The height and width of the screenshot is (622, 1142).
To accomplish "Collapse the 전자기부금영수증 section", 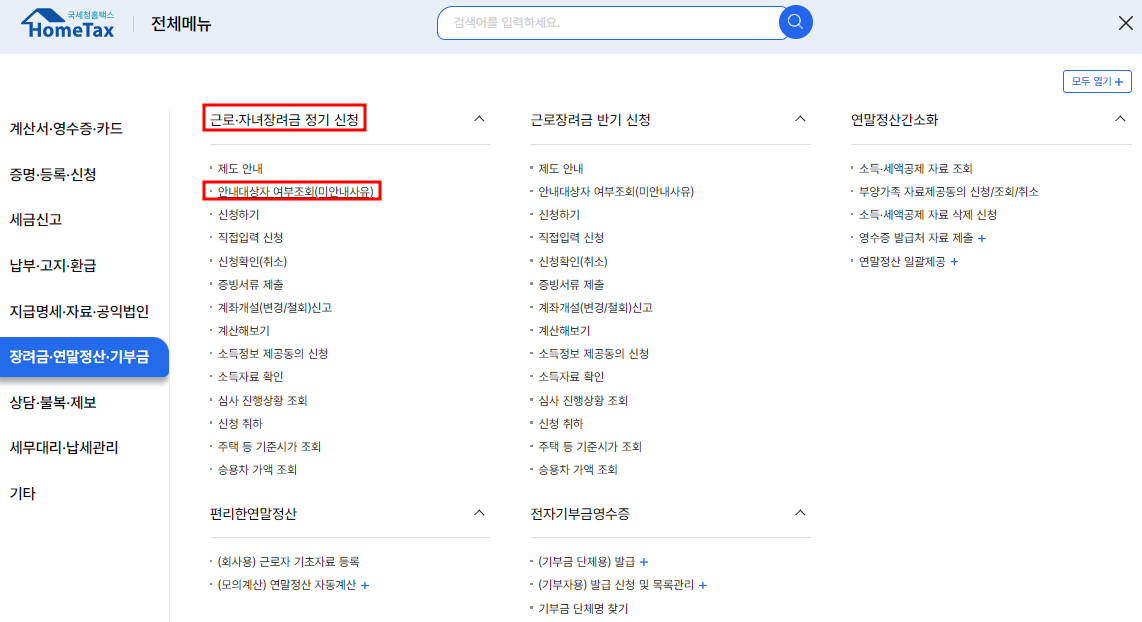I will point(800,512).
